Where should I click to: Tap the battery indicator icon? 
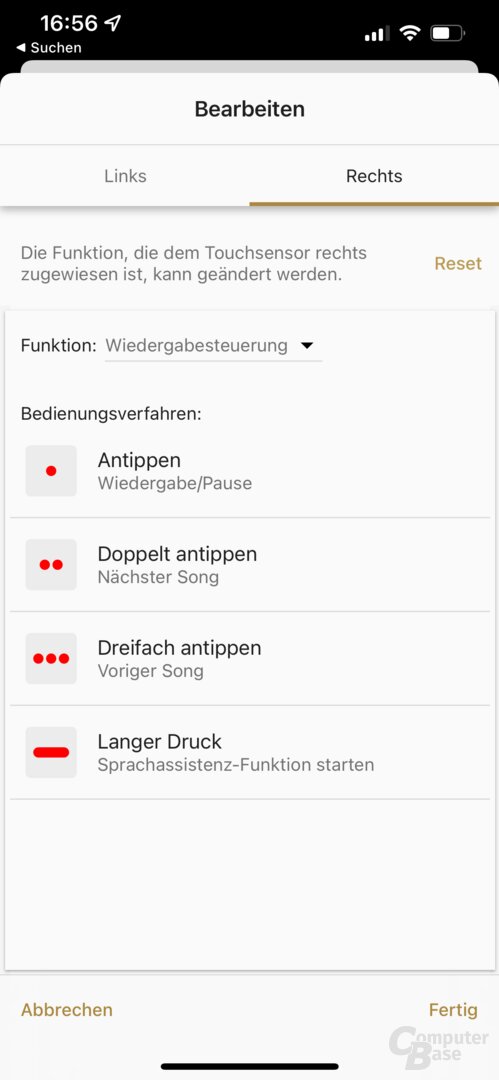447,32
